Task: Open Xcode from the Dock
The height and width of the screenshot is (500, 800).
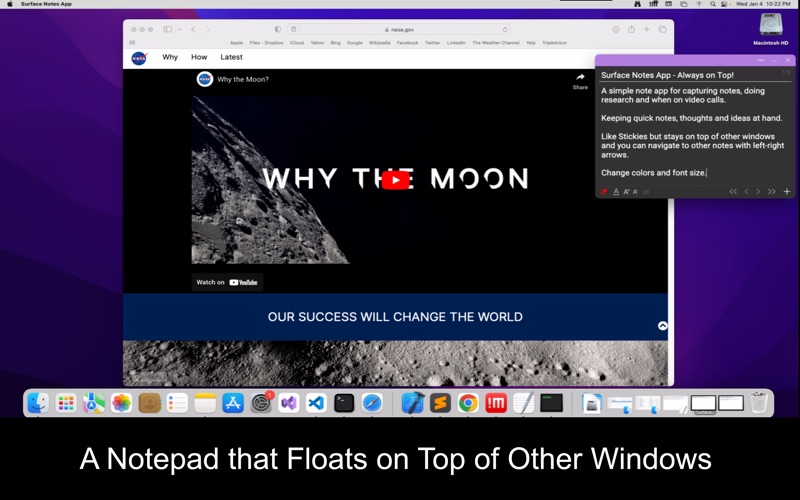Action: coord(412,403)
